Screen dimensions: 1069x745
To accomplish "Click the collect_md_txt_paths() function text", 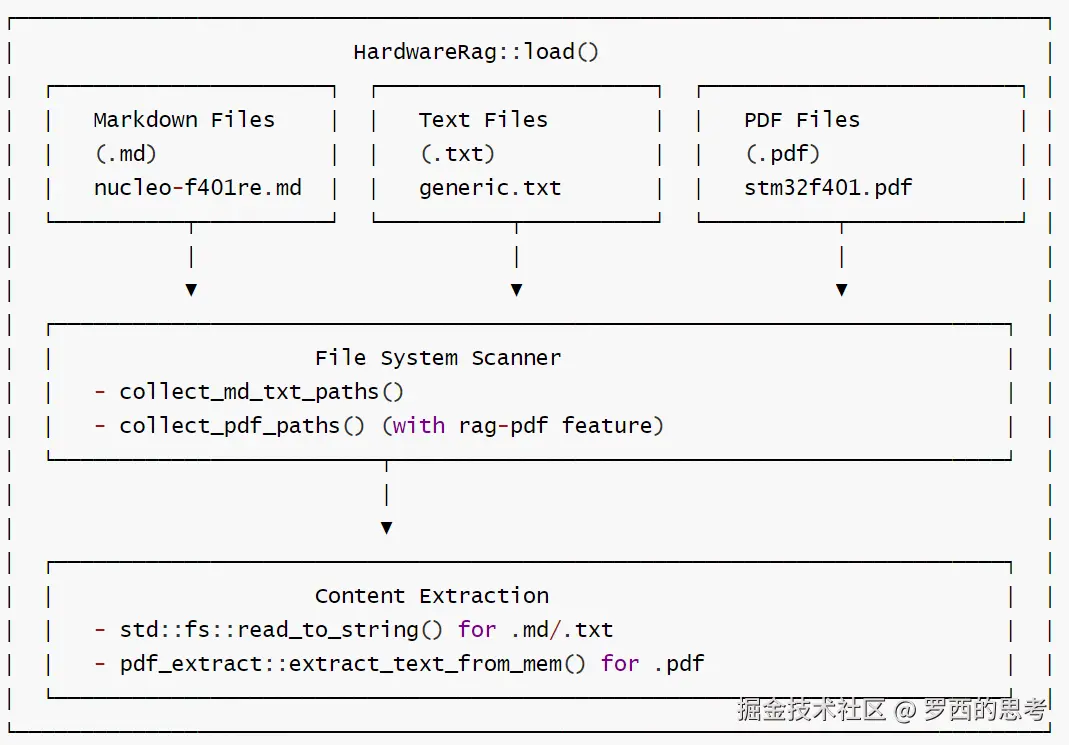I will click(262, 392).
